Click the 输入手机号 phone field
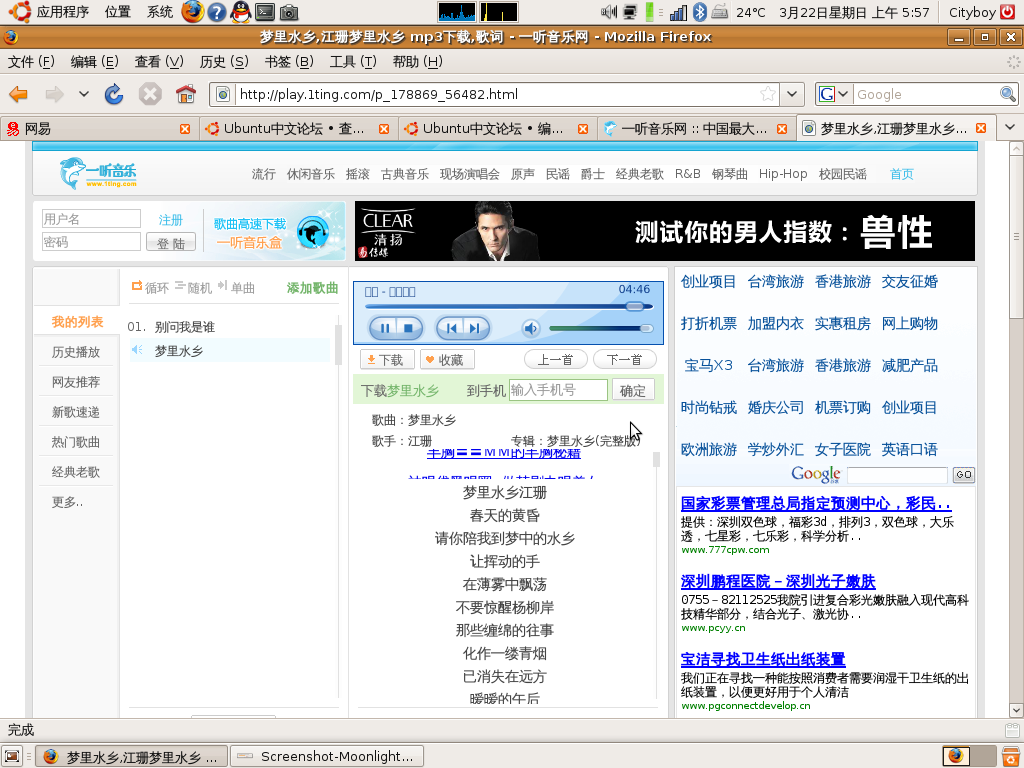The image size is (1024, 768). [558, 390]
